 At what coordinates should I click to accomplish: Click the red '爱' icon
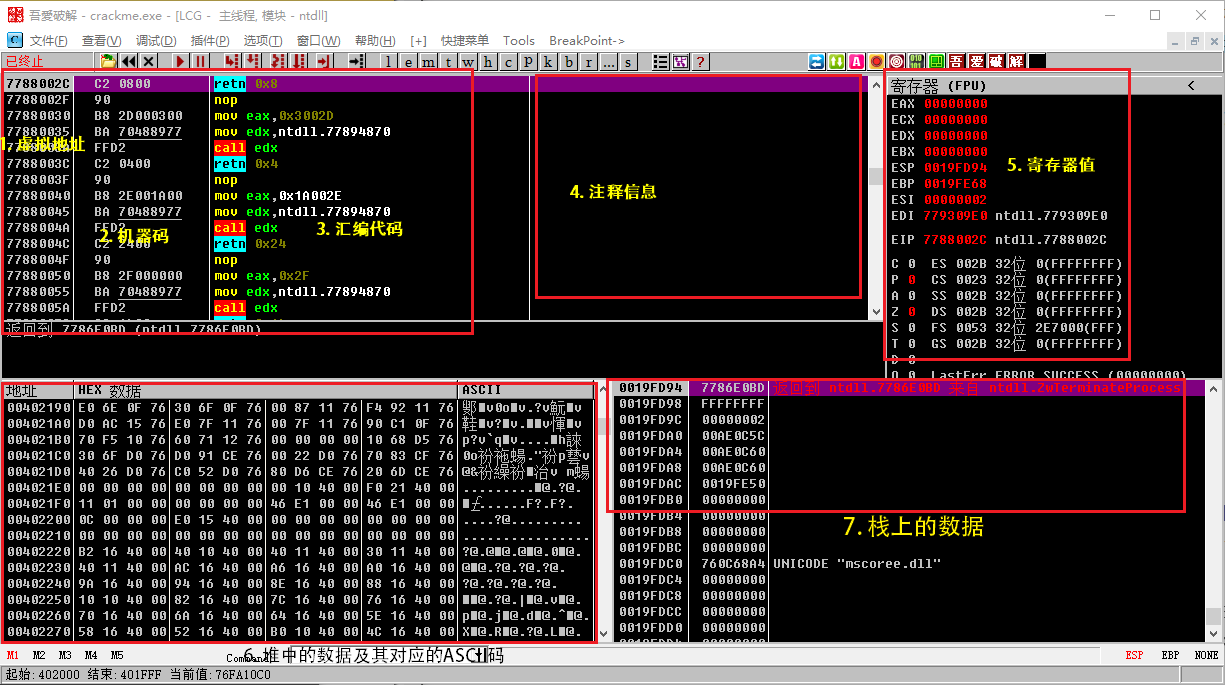click(x=976, y=62)
